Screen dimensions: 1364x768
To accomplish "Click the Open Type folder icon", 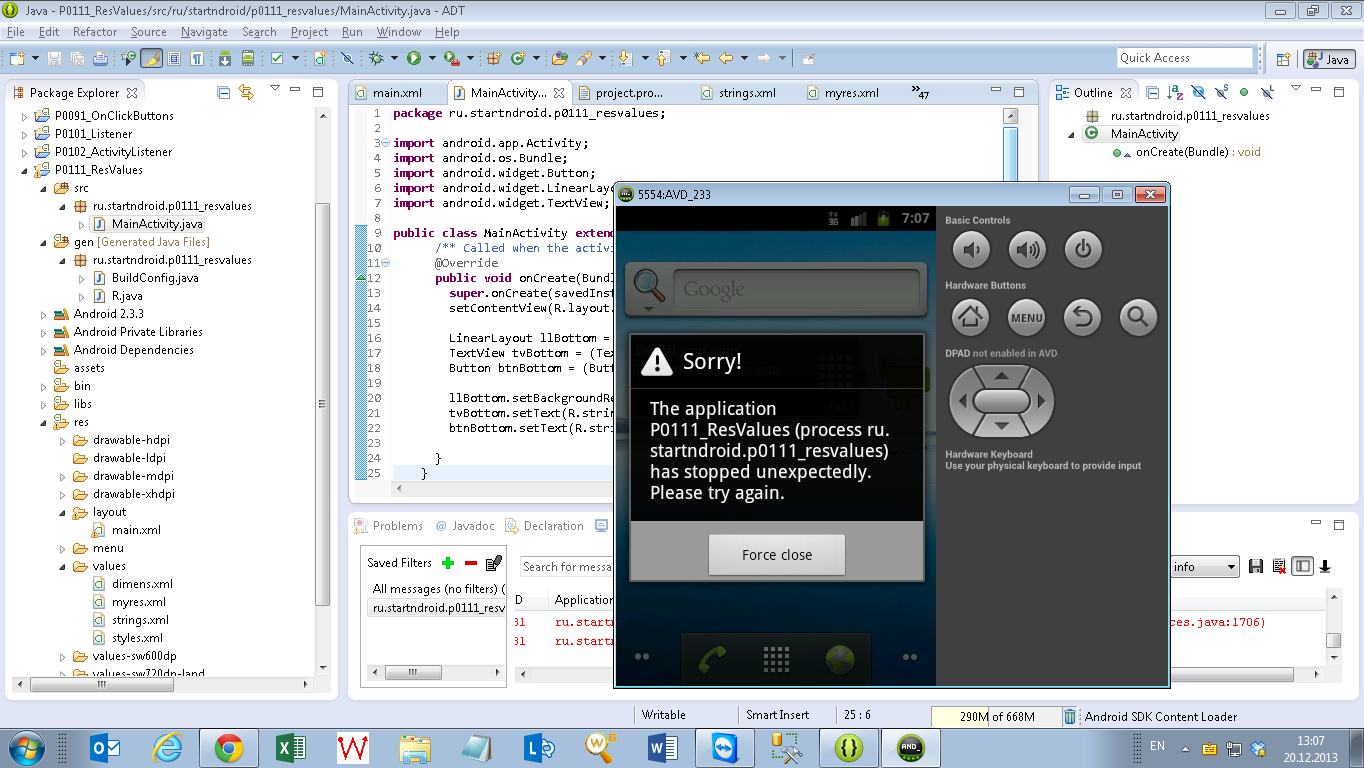I will point(560,58).
